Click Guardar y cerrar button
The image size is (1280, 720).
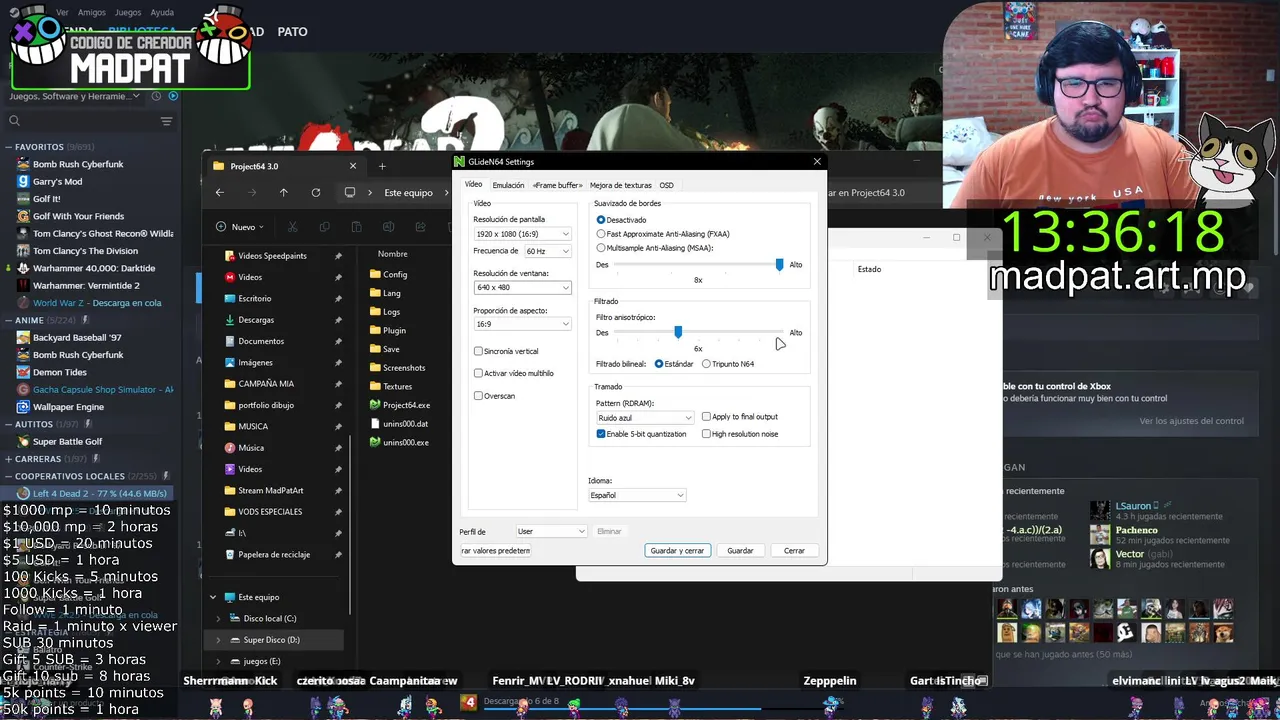(677, 550)
